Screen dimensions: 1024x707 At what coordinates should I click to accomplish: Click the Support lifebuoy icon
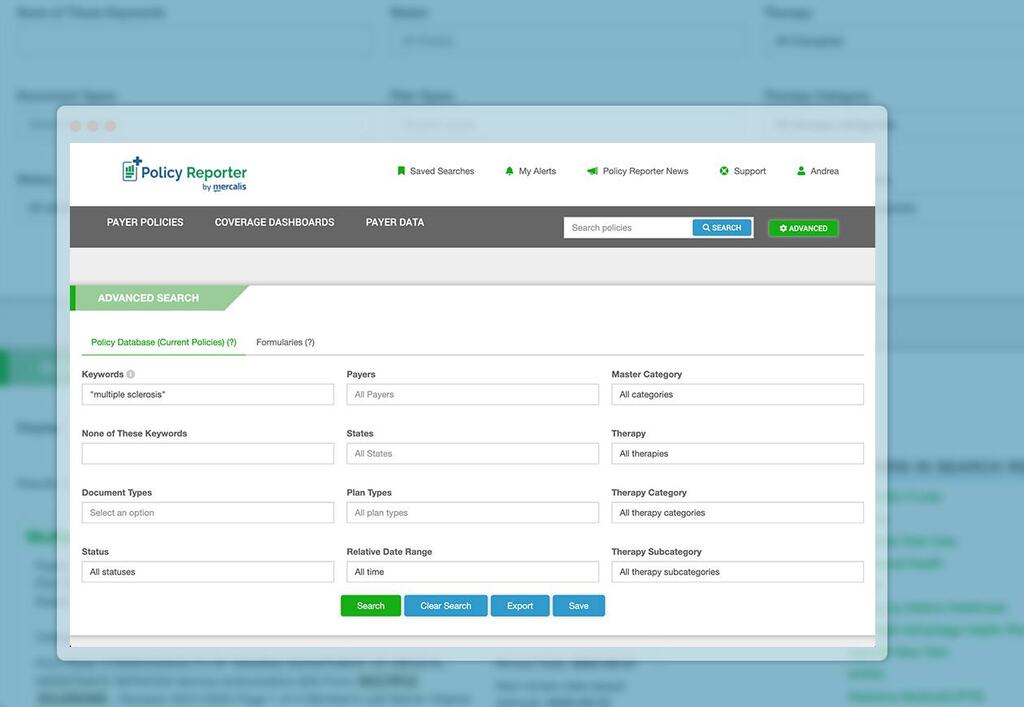tap(724, 171)
